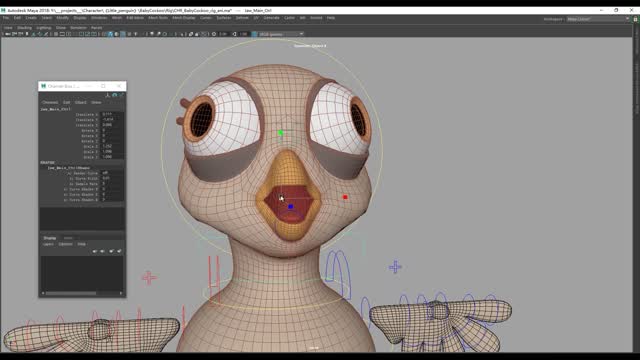
Task: Select the Rotate Z attribute label
Action: (x=90, y=141)
